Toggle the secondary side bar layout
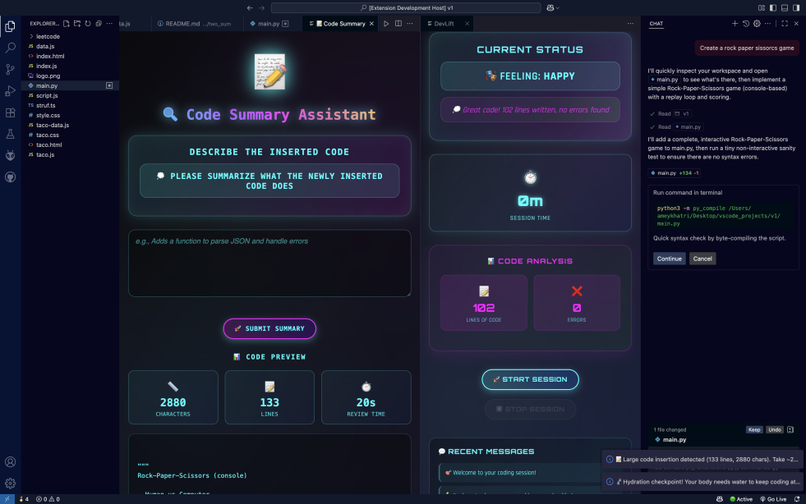Image resolution: width=806 pixels, height=504 pixels. click(796, 8)
